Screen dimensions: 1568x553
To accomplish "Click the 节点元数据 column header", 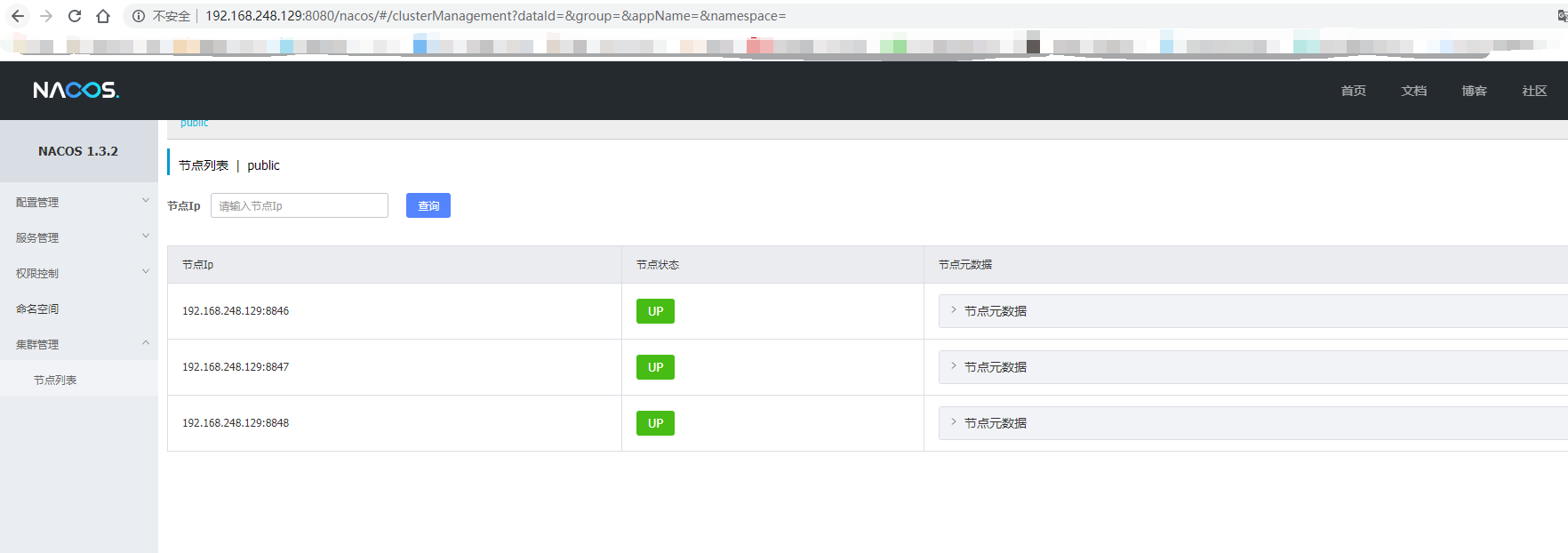I will point(965,265).
